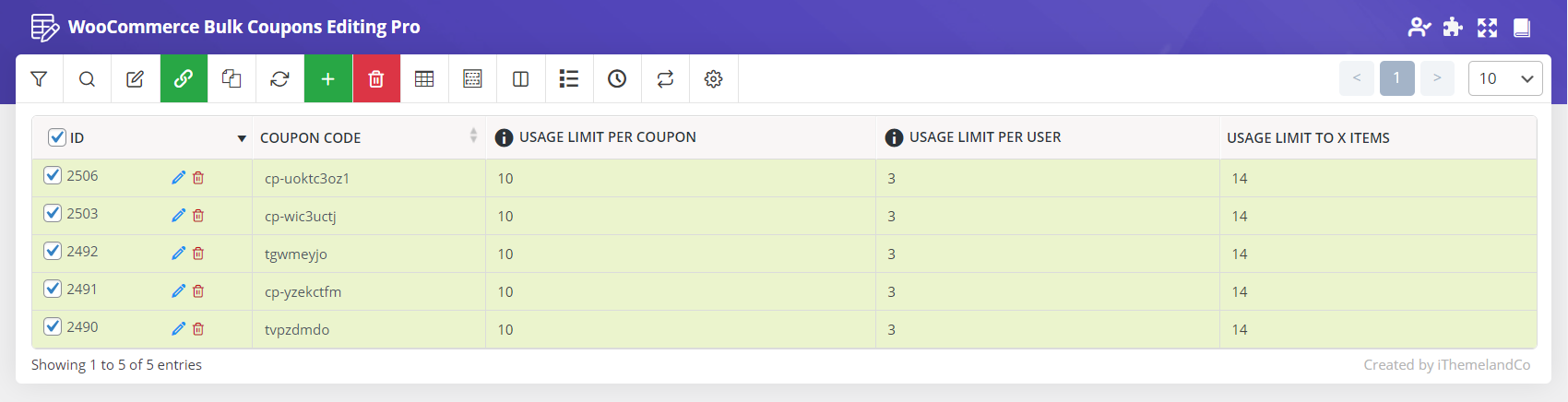
Task: Open the filter funnel tool
Action: 39,78
